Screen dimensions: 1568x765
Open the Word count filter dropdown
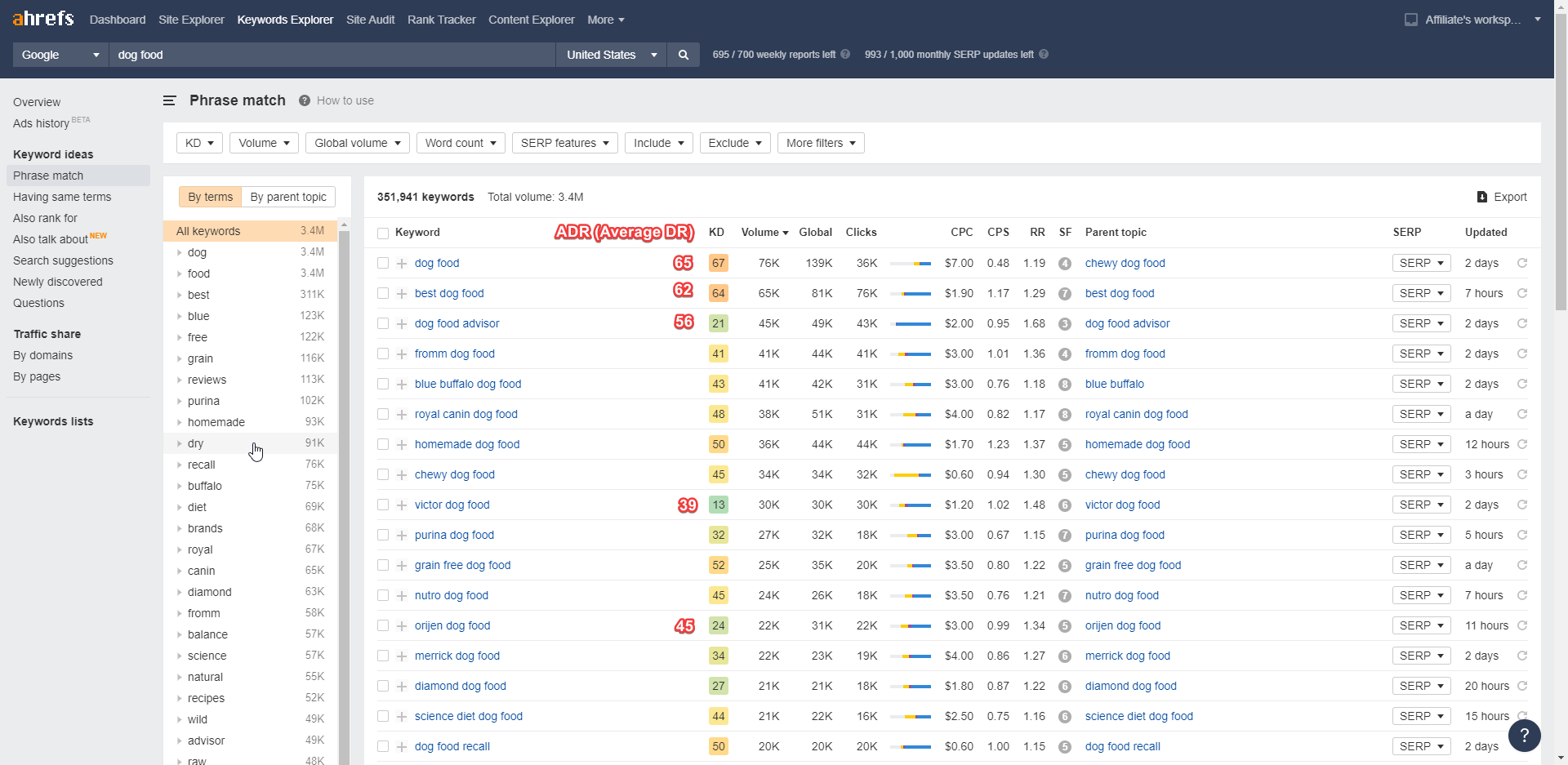tap(461, 143)
